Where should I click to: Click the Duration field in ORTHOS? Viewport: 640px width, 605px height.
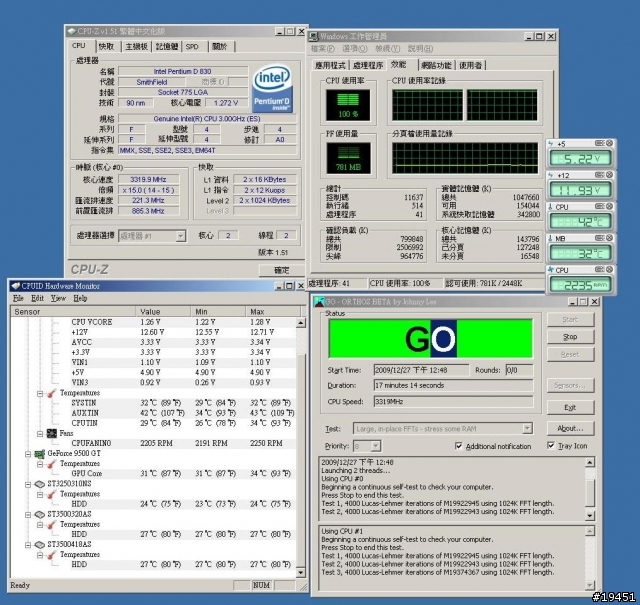(453, 385)
